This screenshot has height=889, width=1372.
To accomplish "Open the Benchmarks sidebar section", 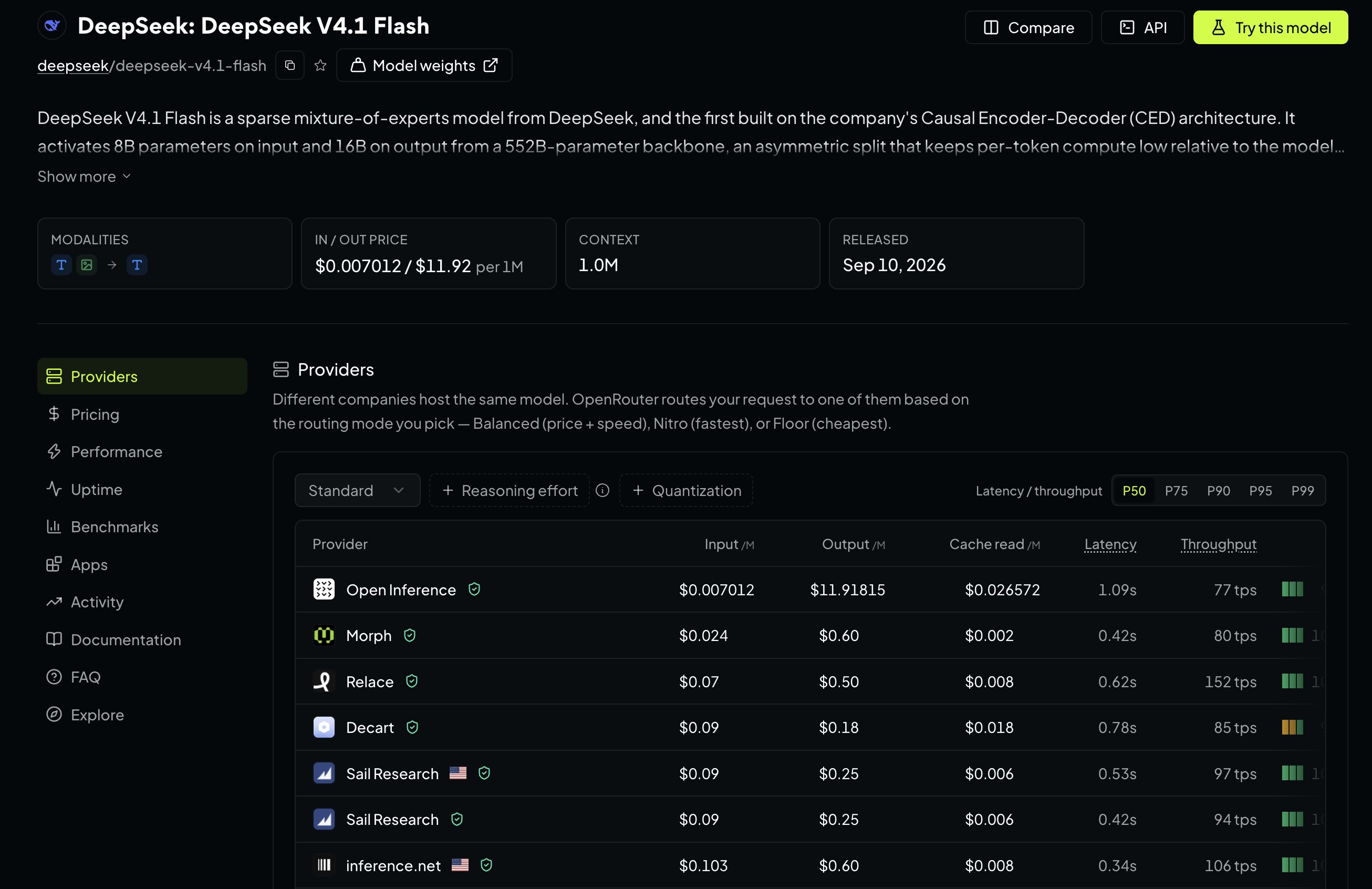I will [x=142, y=527].
